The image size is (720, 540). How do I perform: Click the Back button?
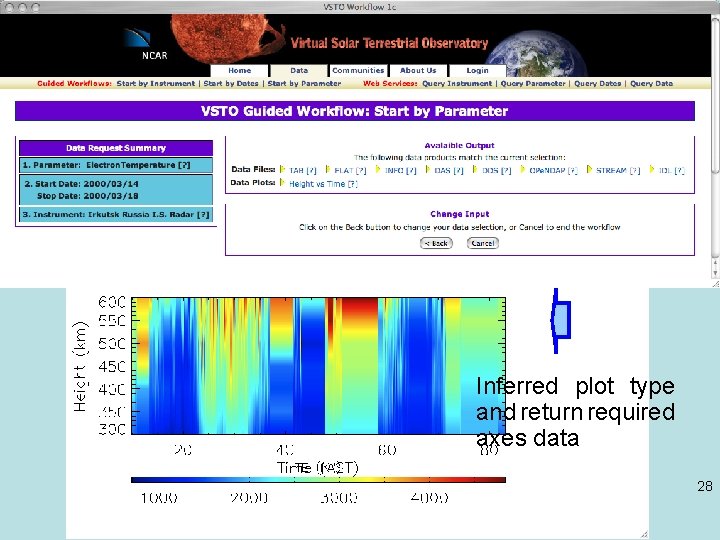click(x=436, y=243)
